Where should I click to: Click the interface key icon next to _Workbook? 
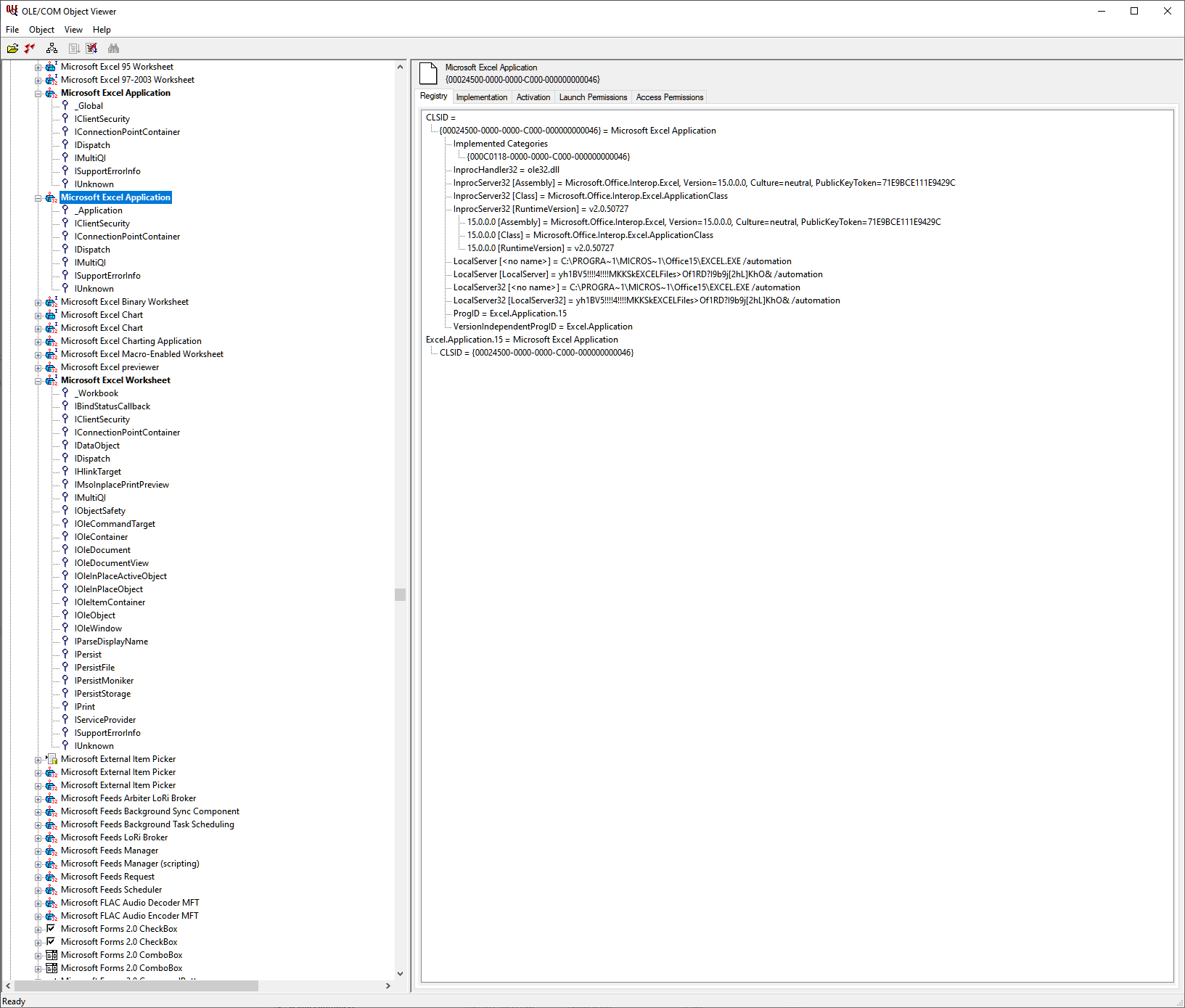point(65,393)
